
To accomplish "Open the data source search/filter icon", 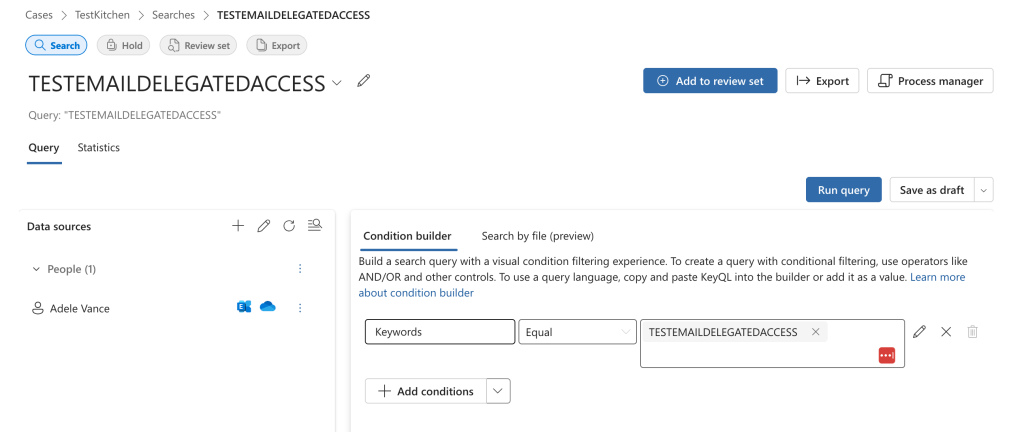I will pyautogui.click(x=315, y=226).
